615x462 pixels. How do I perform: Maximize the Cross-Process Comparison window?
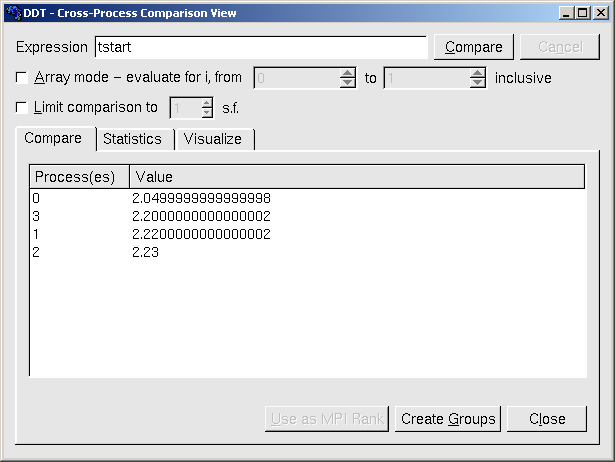tap(582, 13)
